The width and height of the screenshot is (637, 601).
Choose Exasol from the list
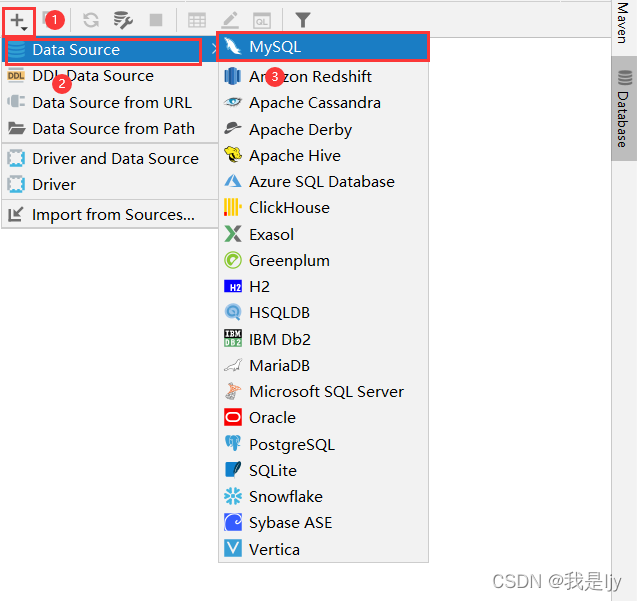323,234
